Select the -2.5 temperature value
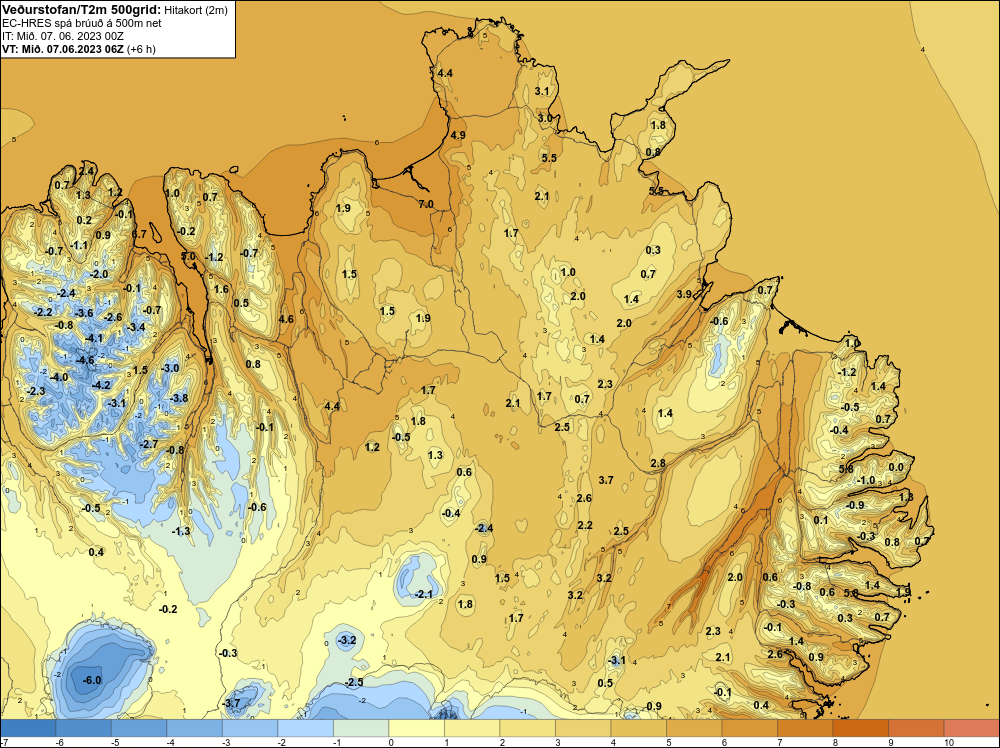The image size is (1000, 748). click(354, 682)
